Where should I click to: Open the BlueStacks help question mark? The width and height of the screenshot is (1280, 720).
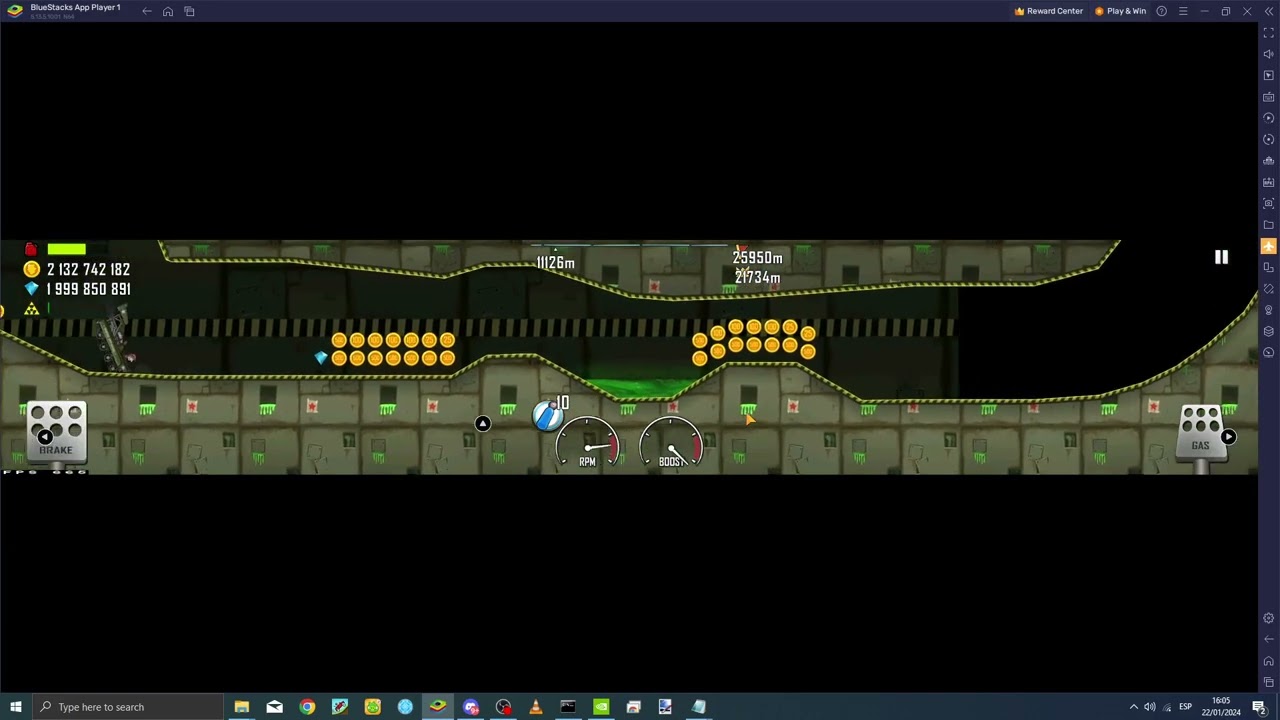1161,11
